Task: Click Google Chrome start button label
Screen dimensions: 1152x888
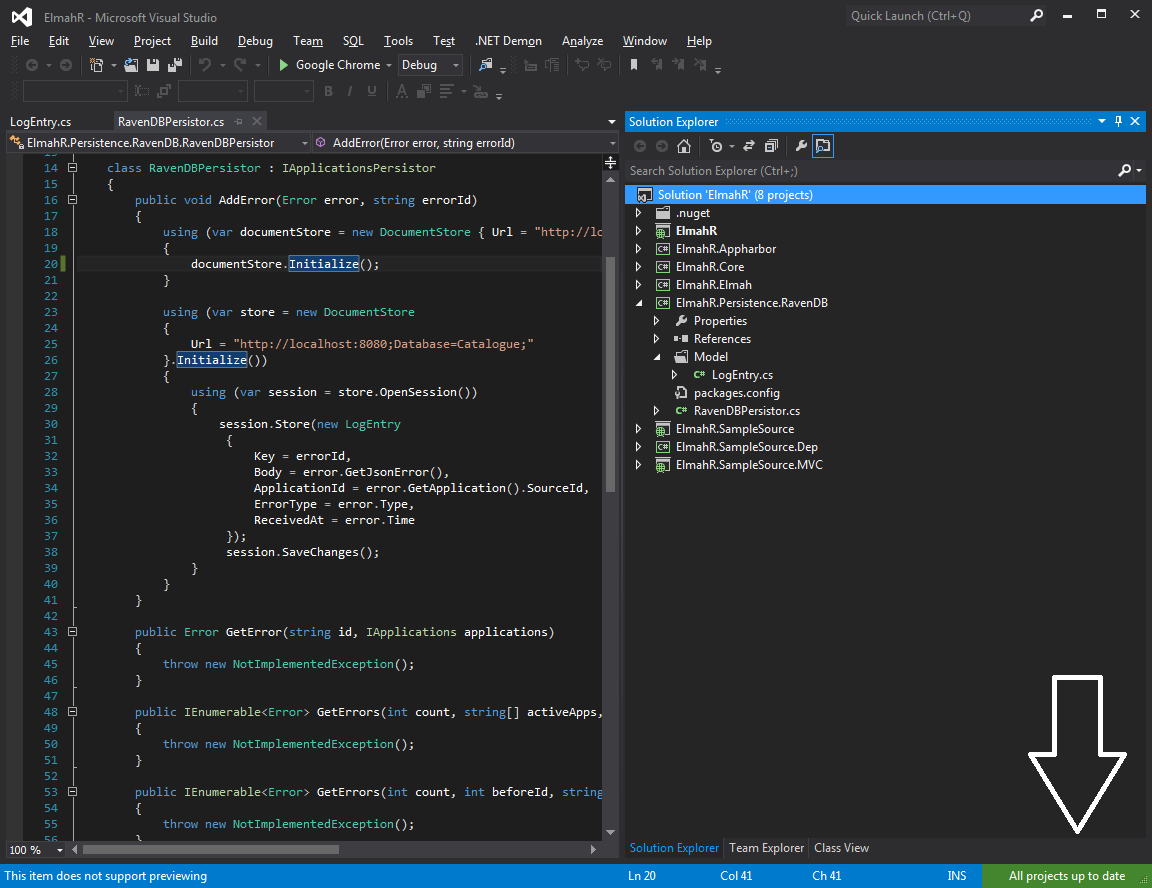Action: [x=338, y=65]
